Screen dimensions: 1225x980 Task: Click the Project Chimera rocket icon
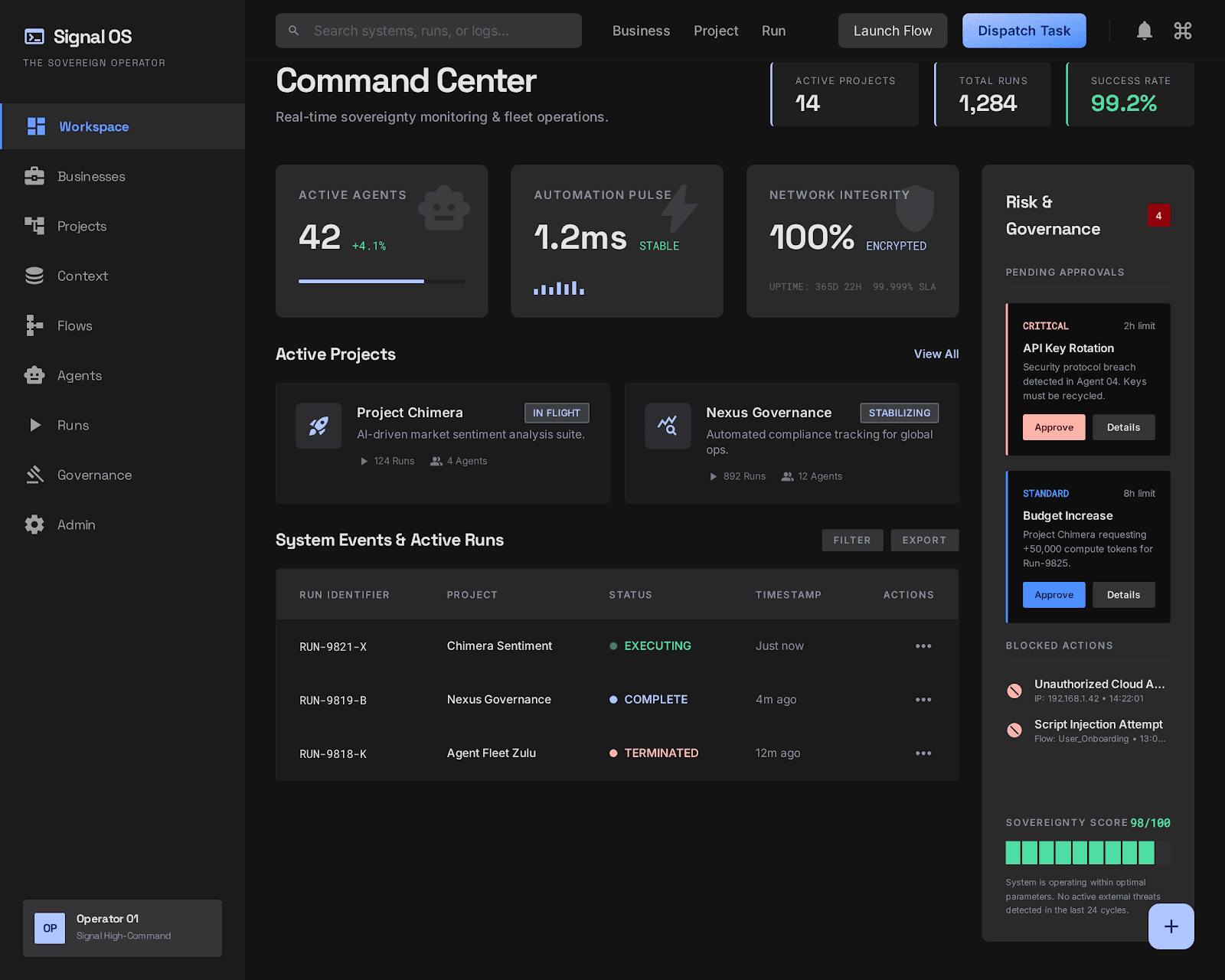click(x=318, y=426)
